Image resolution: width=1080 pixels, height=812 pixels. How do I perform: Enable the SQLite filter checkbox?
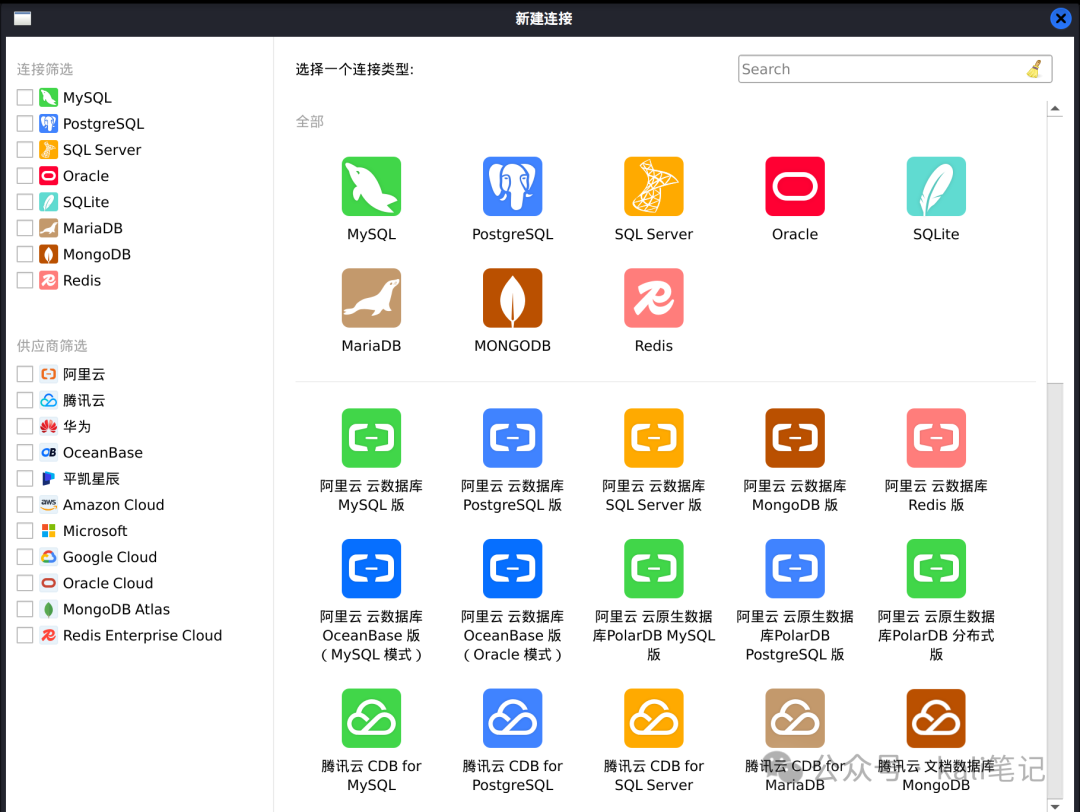(x=25, y=202)
